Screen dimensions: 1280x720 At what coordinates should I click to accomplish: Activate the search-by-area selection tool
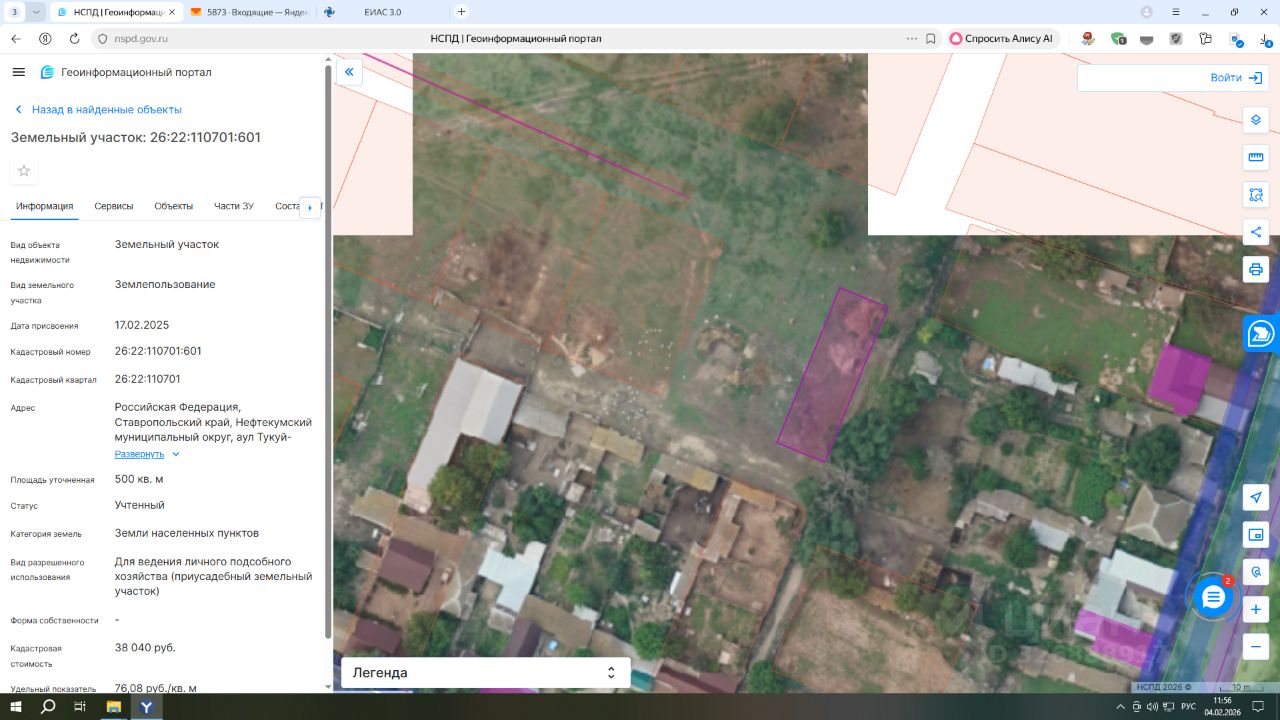tap(1256, 195)
